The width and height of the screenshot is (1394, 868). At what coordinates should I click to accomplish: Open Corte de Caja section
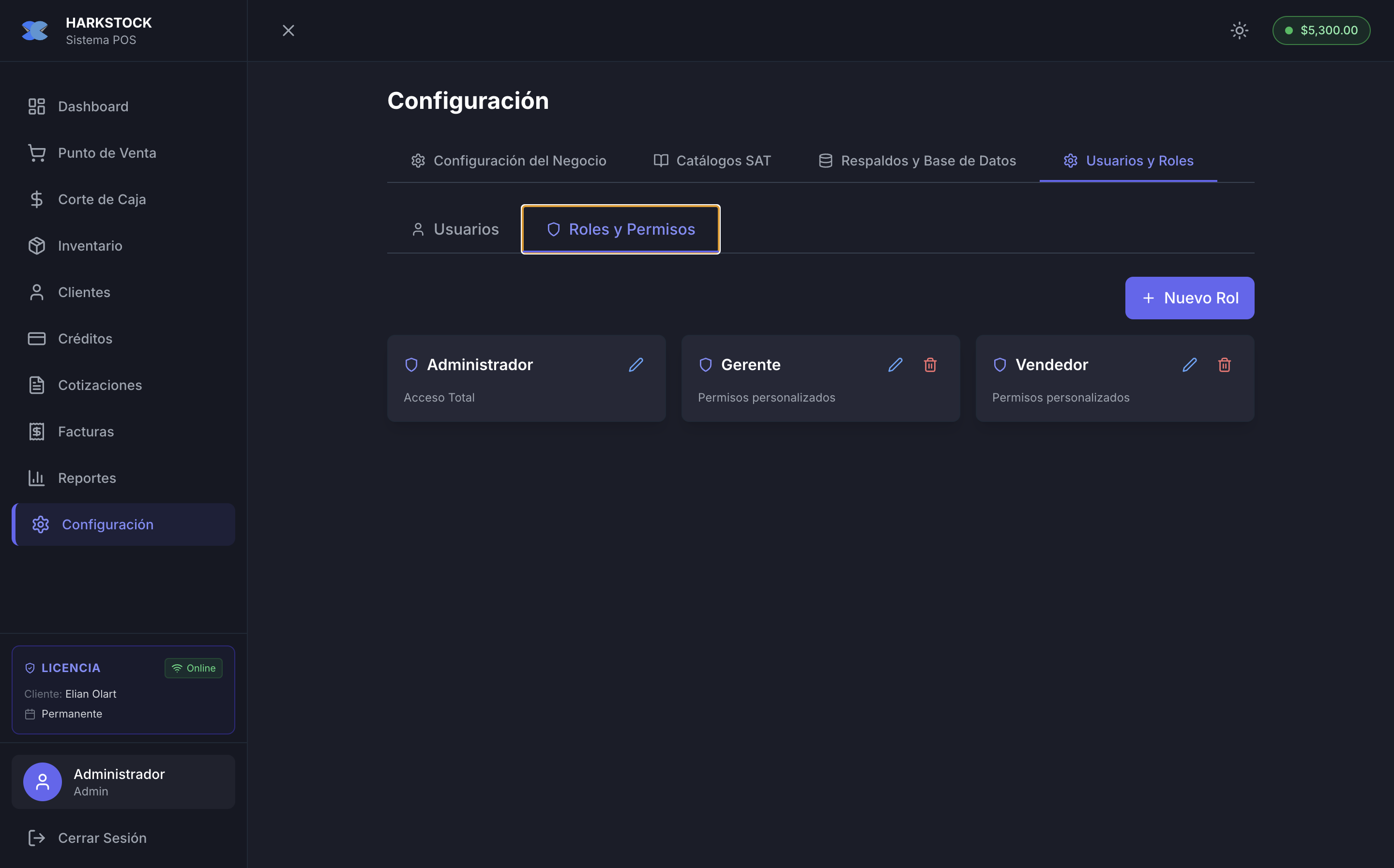[x=102, y=199]
